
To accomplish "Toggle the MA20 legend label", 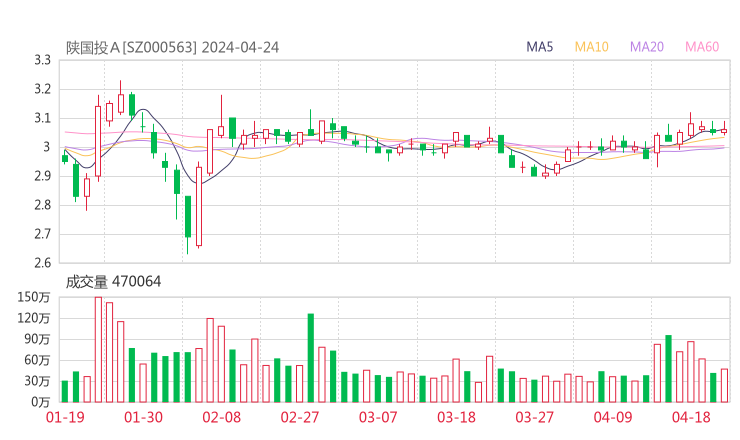I will pos(647,47).
